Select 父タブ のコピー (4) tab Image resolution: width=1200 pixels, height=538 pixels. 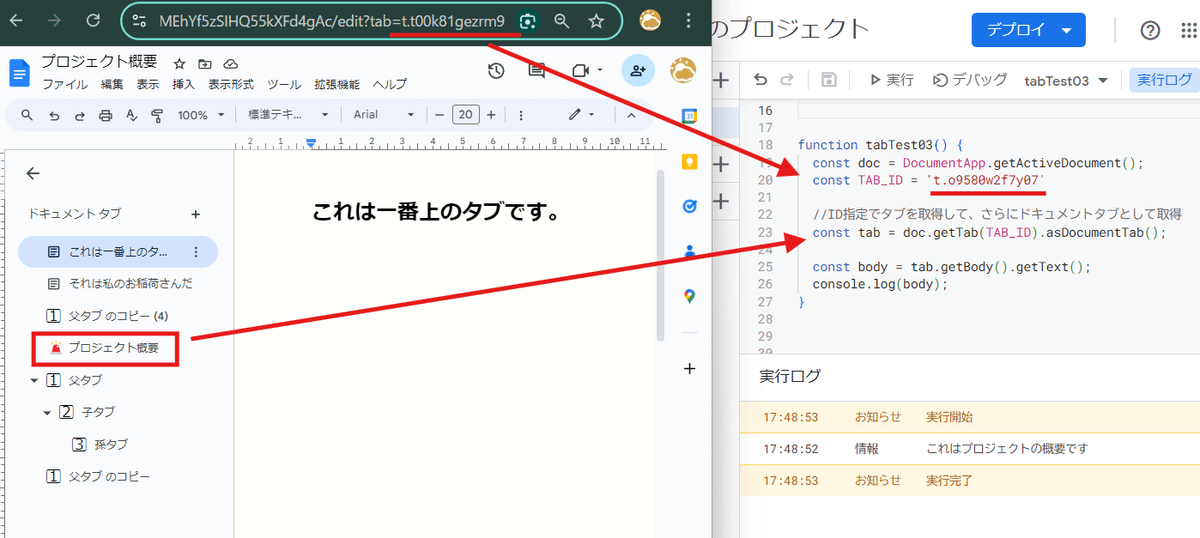(x=118, y=316)
